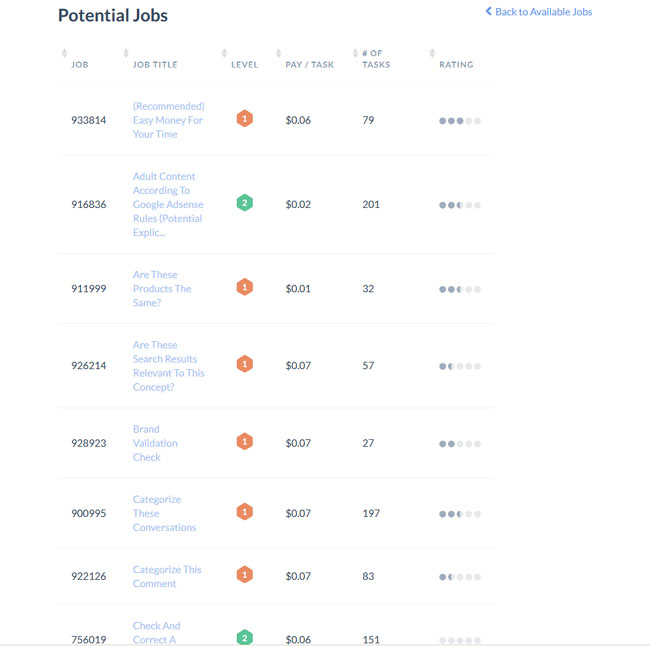Sort by Pay / Task arrows
The width and height of the screenshot is (650, 646).
(279, 53)
